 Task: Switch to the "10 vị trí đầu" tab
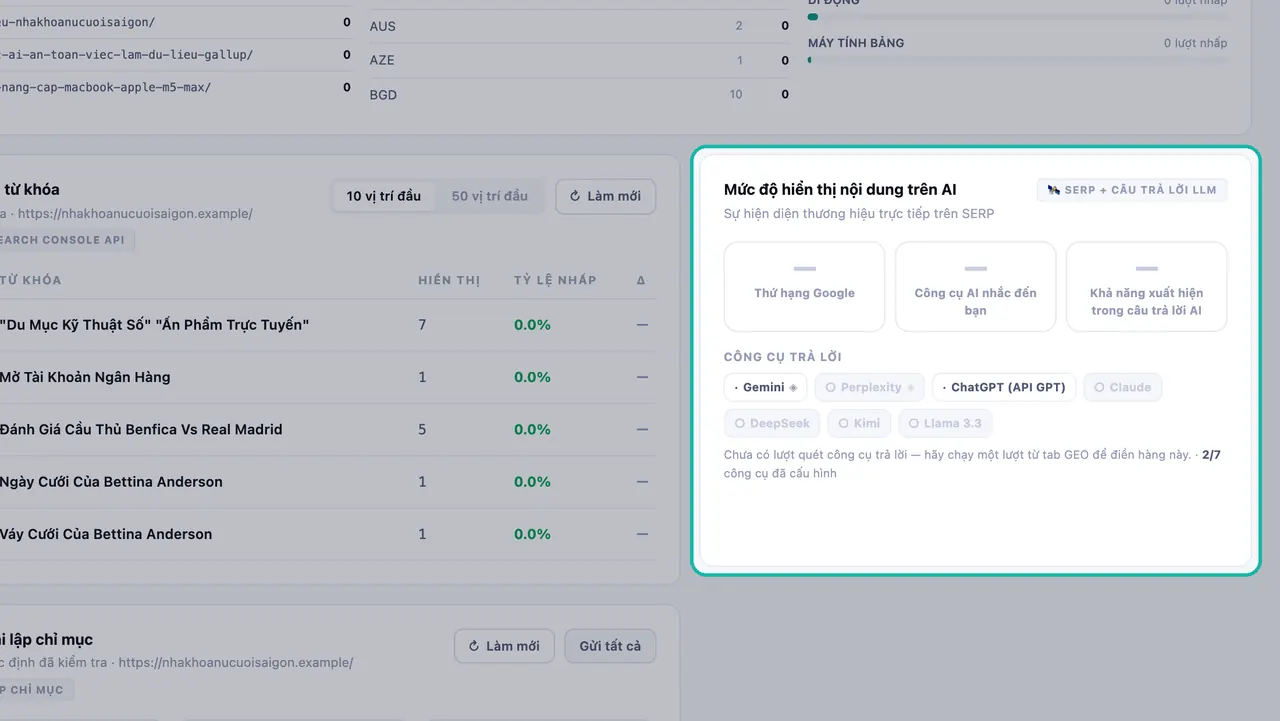pos(384,196)
